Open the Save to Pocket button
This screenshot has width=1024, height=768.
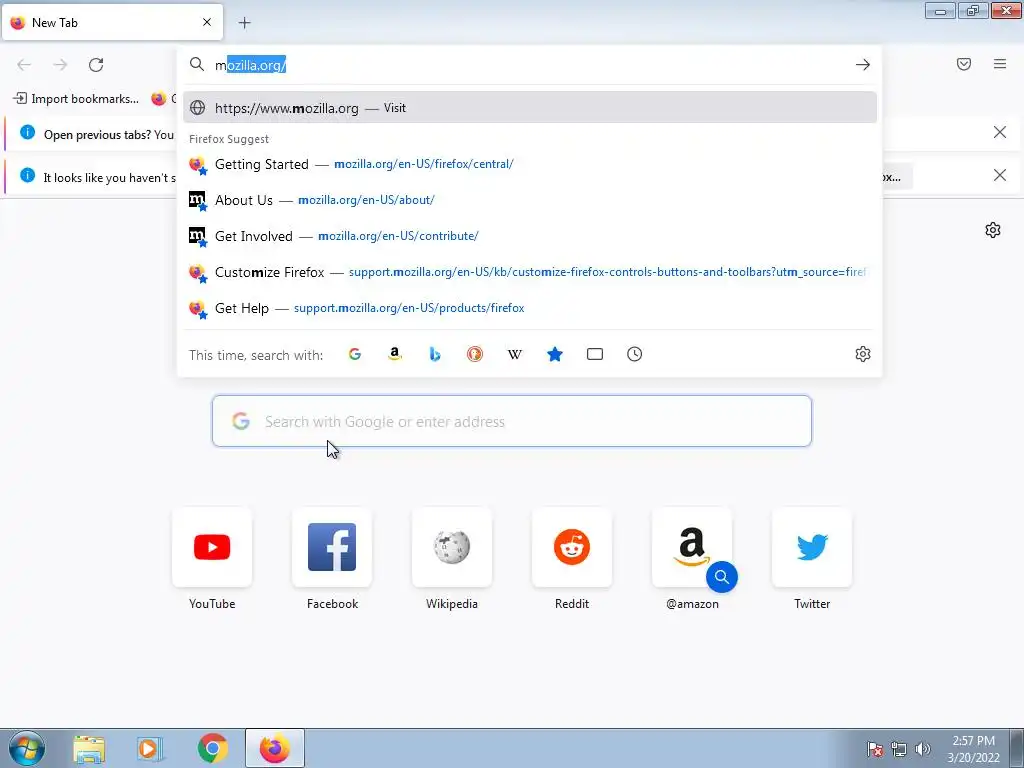click(x=964, y=64)
